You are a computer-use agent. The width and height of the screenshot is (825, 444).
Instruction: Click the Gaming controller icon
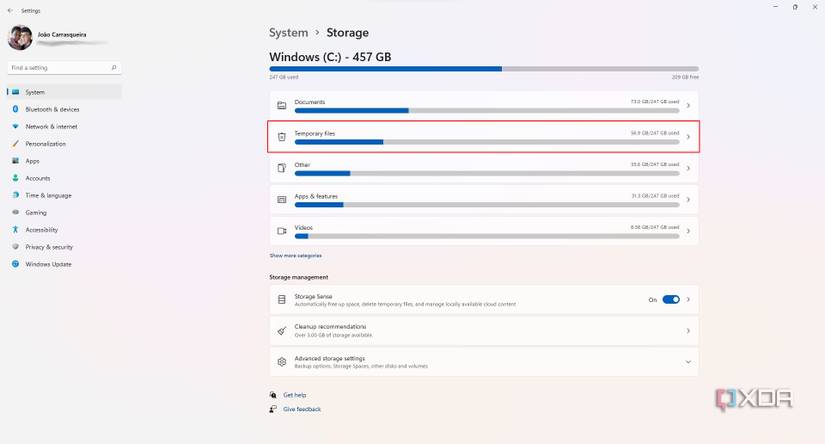pyautogui.click(x=15, y=213)
